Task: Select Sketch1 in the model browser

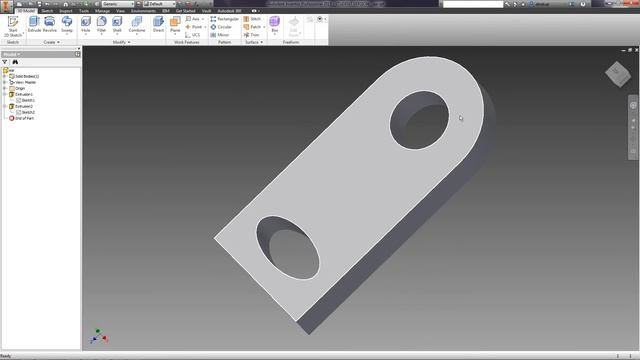Action: 25,100
